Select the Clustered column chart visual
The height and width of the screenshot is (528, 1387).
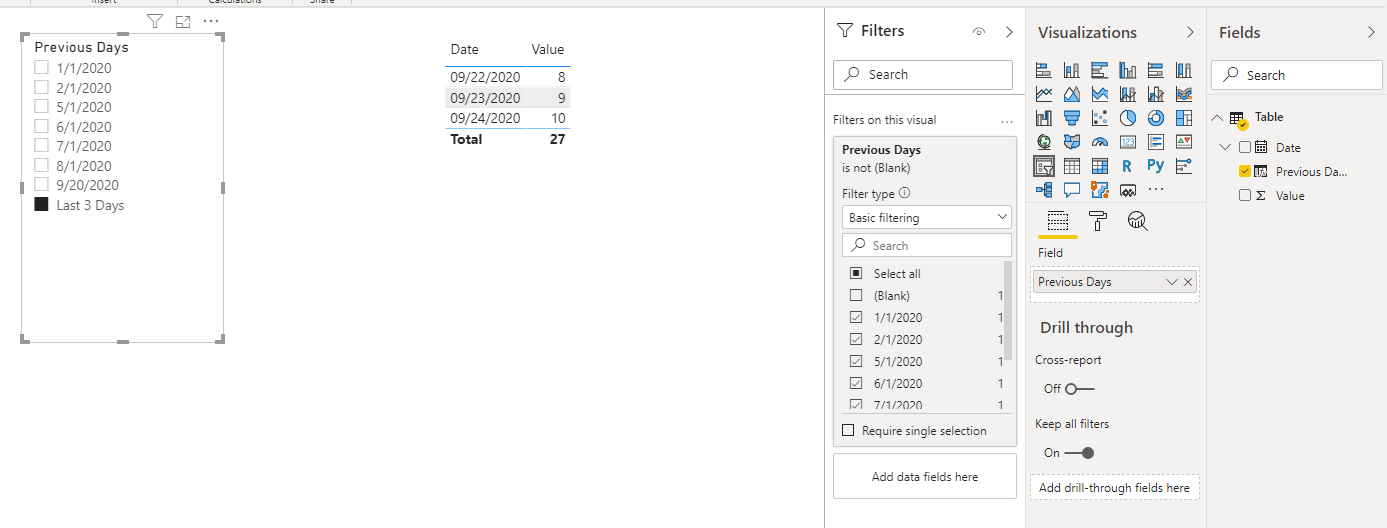pyautogui.click(x=1128, y=70)
